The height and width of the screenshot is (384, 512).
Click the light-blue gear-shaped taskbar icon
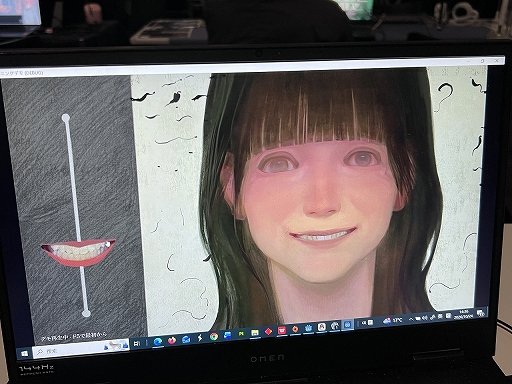click(x=309, y=328)
